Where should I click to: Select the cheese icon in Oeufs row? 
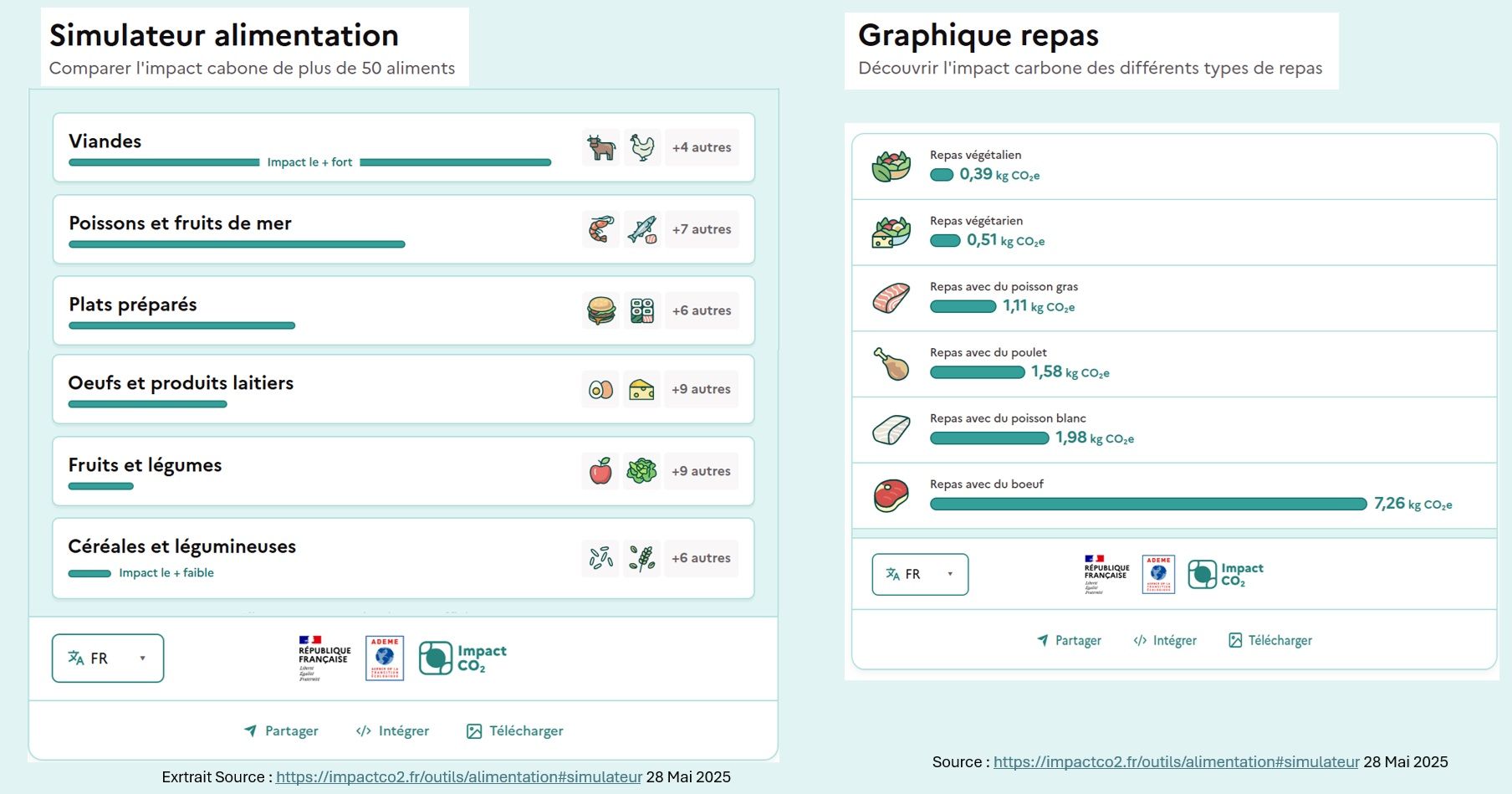pyautogui.click(x=641, y=389)
